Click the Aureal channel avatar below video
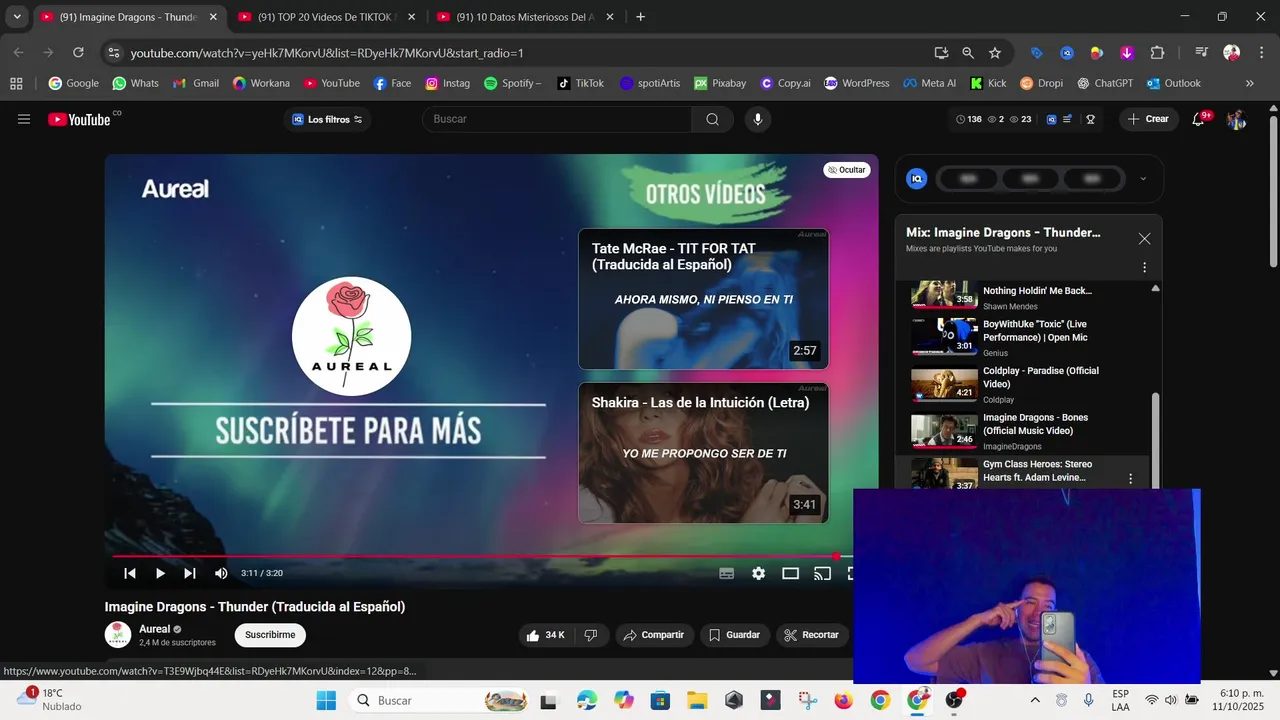The image size is (1280, 720). 118,635
